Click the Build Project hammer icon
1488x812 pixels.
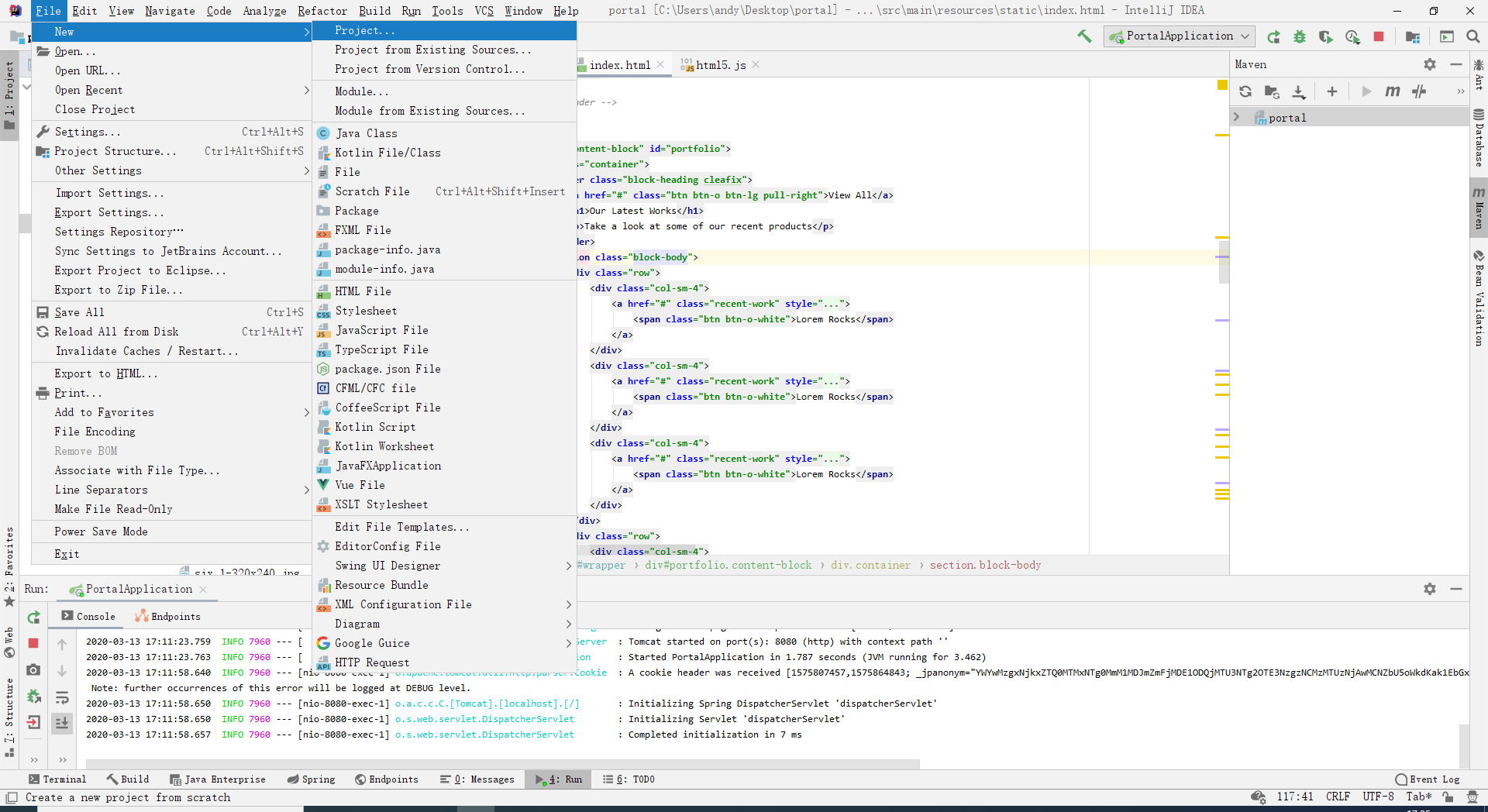click(x=1084, y=36)
